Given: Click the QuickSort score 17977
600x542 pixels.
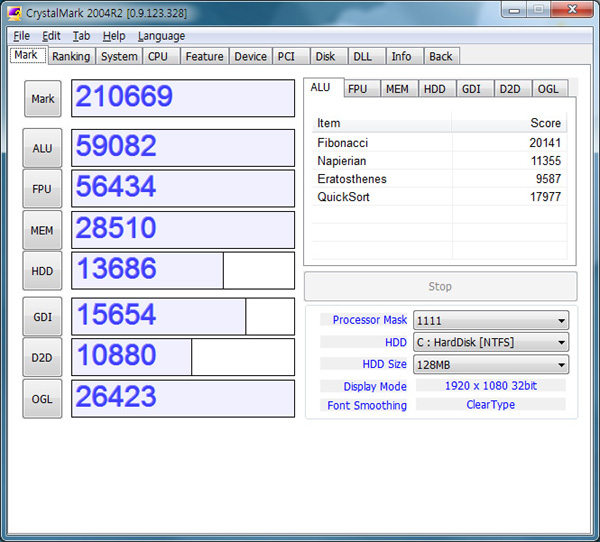Looking at the screenshot, I should tap(545, 197).
